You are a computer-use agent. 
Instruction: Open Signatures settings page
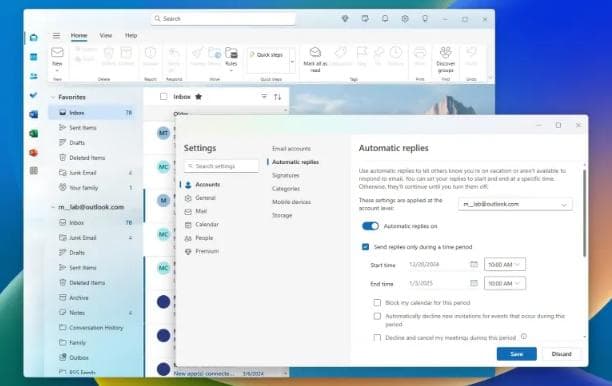286,175
